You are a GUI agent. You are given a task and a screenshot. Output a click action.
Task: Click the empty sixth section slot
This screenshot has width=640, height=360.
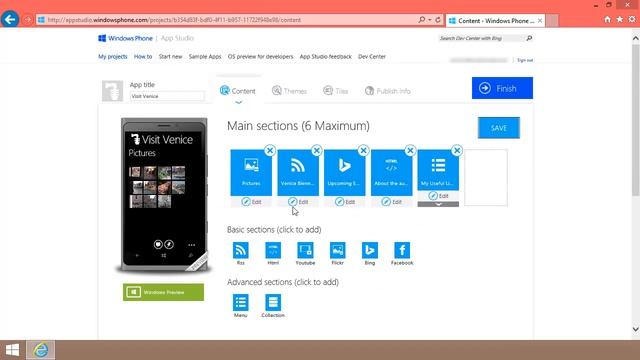click(486, 178)
